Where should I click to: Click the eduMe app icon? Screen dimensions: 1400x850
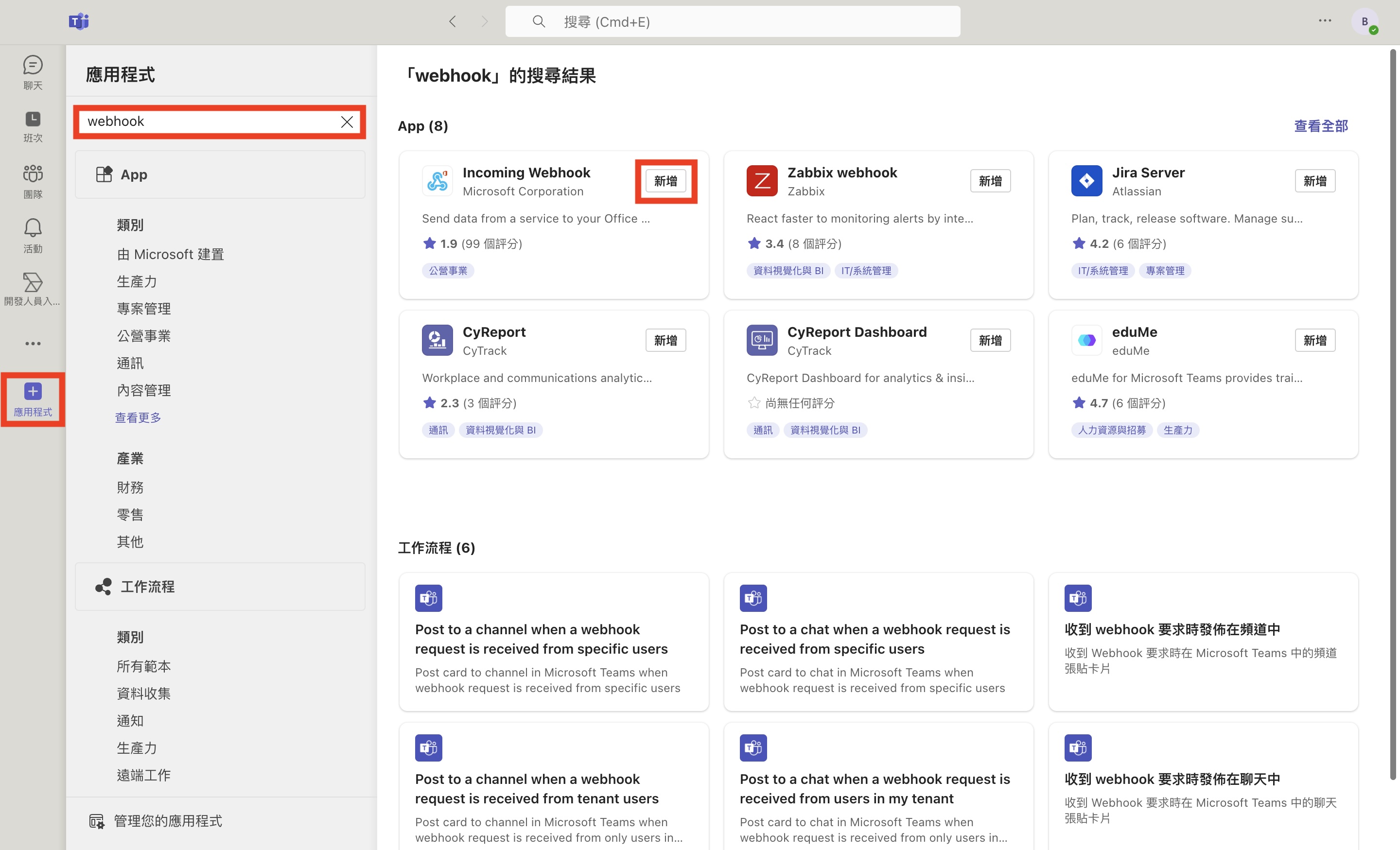point(1086,340)
